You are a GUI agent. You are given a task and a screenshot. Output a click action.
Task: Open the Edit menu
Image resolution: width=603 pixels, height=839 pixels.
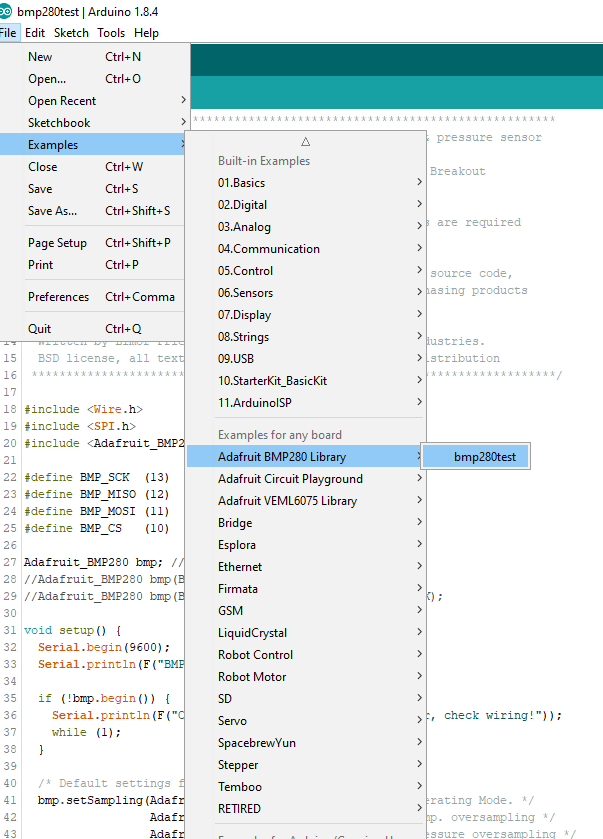35,33
